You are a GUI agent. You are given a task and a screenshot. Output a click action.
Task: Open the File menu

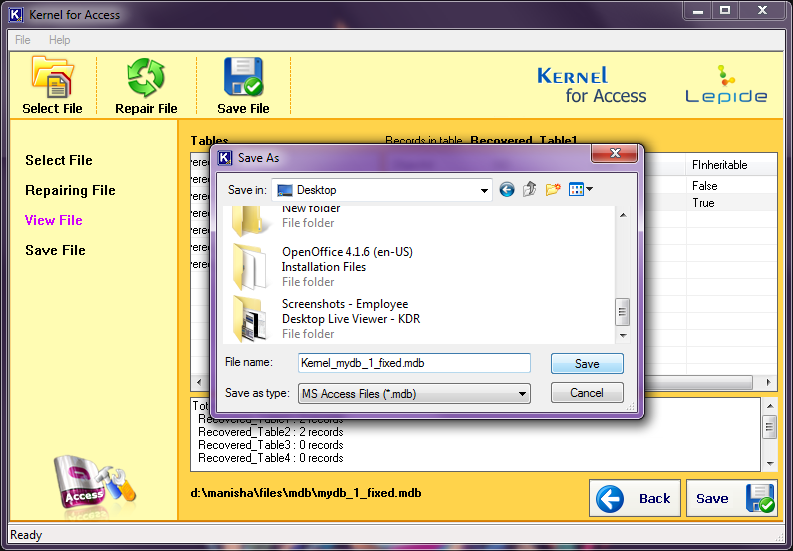pos(23,40)
